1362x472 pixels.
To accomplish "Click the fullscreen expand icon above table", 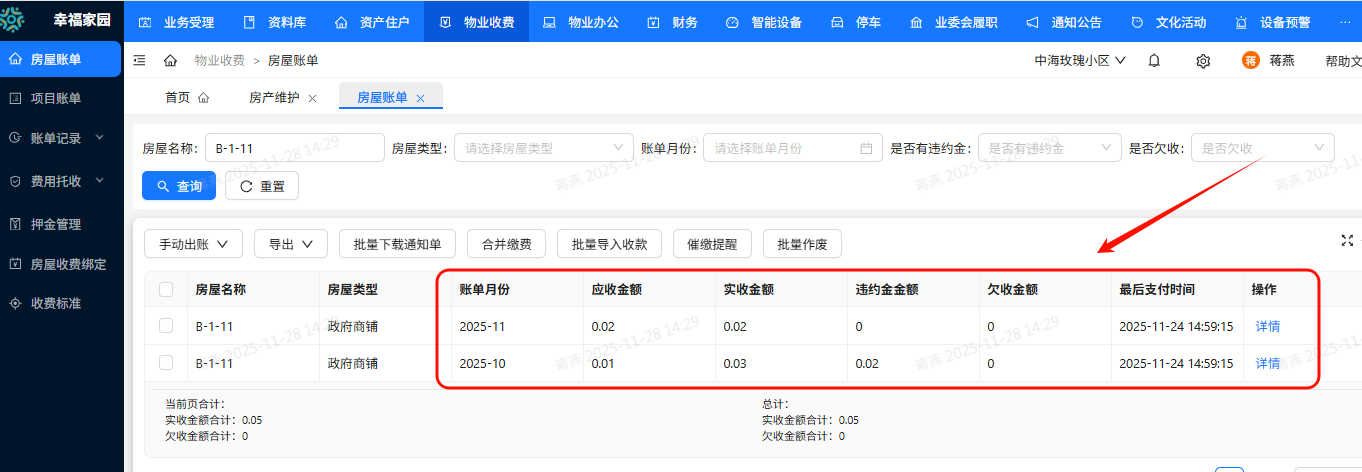I will click(1347, 240).
